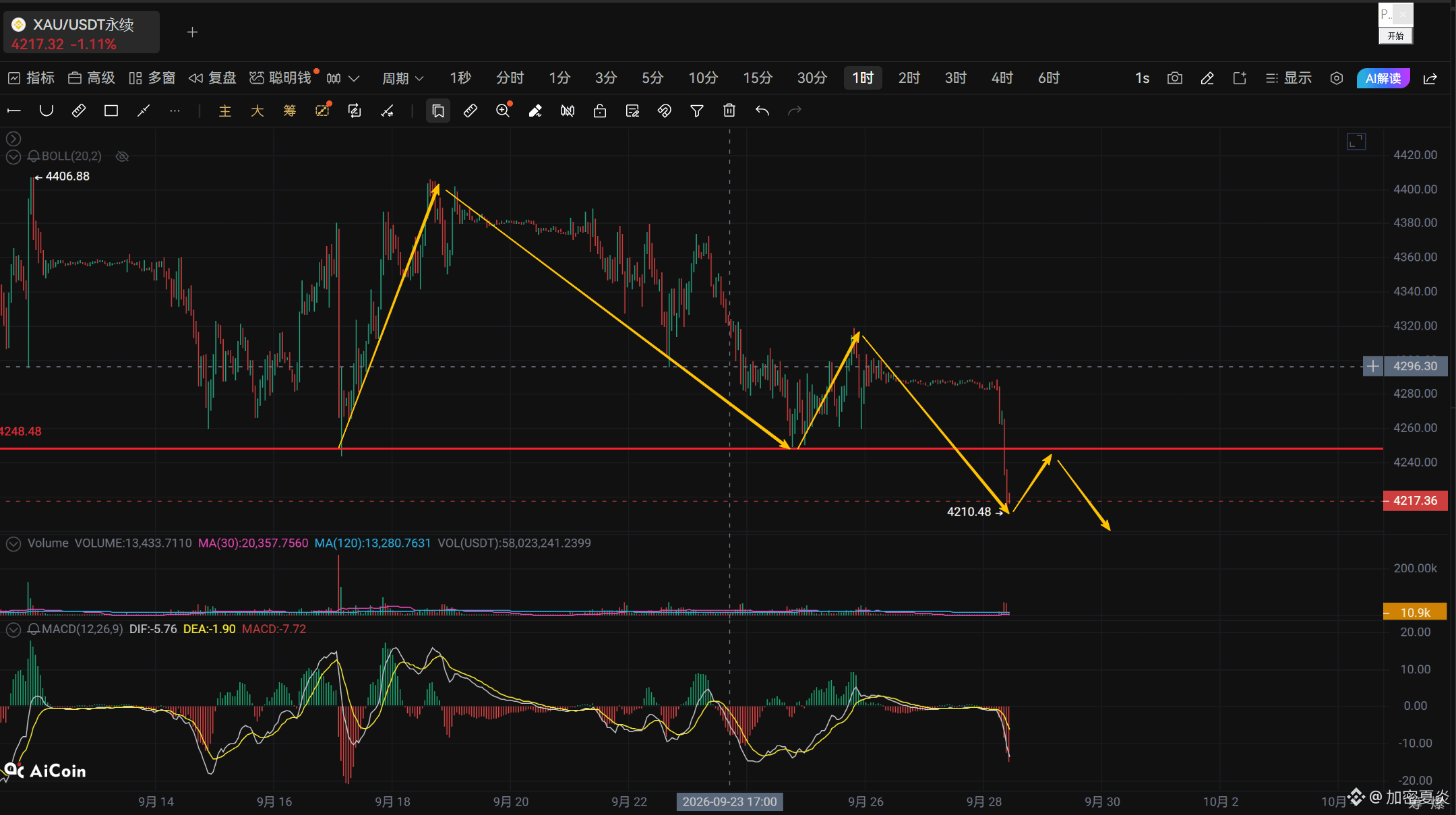The height and width of the screenshot is (815, 1456).
Task: Select the zoom magnifier tool
Action: click(x=504, y=110)
